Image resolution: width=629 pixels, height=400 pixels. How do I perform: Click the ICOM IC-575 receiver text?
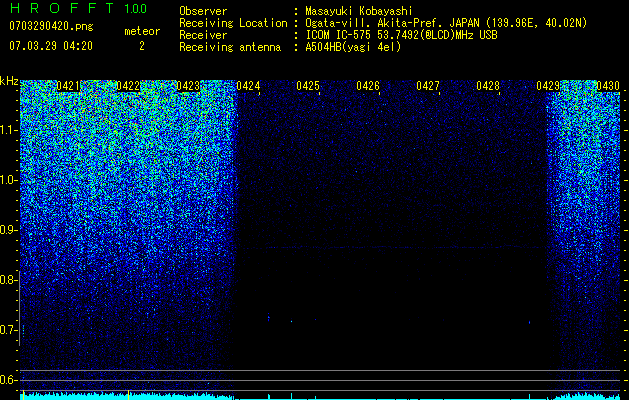401,35
